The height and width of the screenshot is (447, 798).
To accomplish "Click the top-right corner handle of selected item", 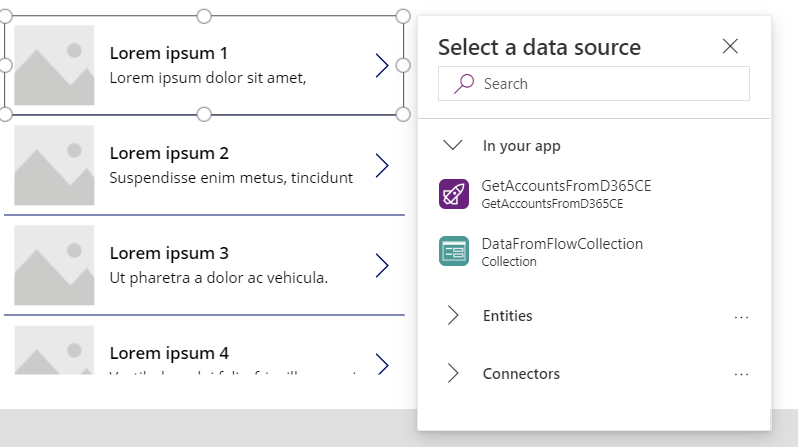I will coord(403,16).
